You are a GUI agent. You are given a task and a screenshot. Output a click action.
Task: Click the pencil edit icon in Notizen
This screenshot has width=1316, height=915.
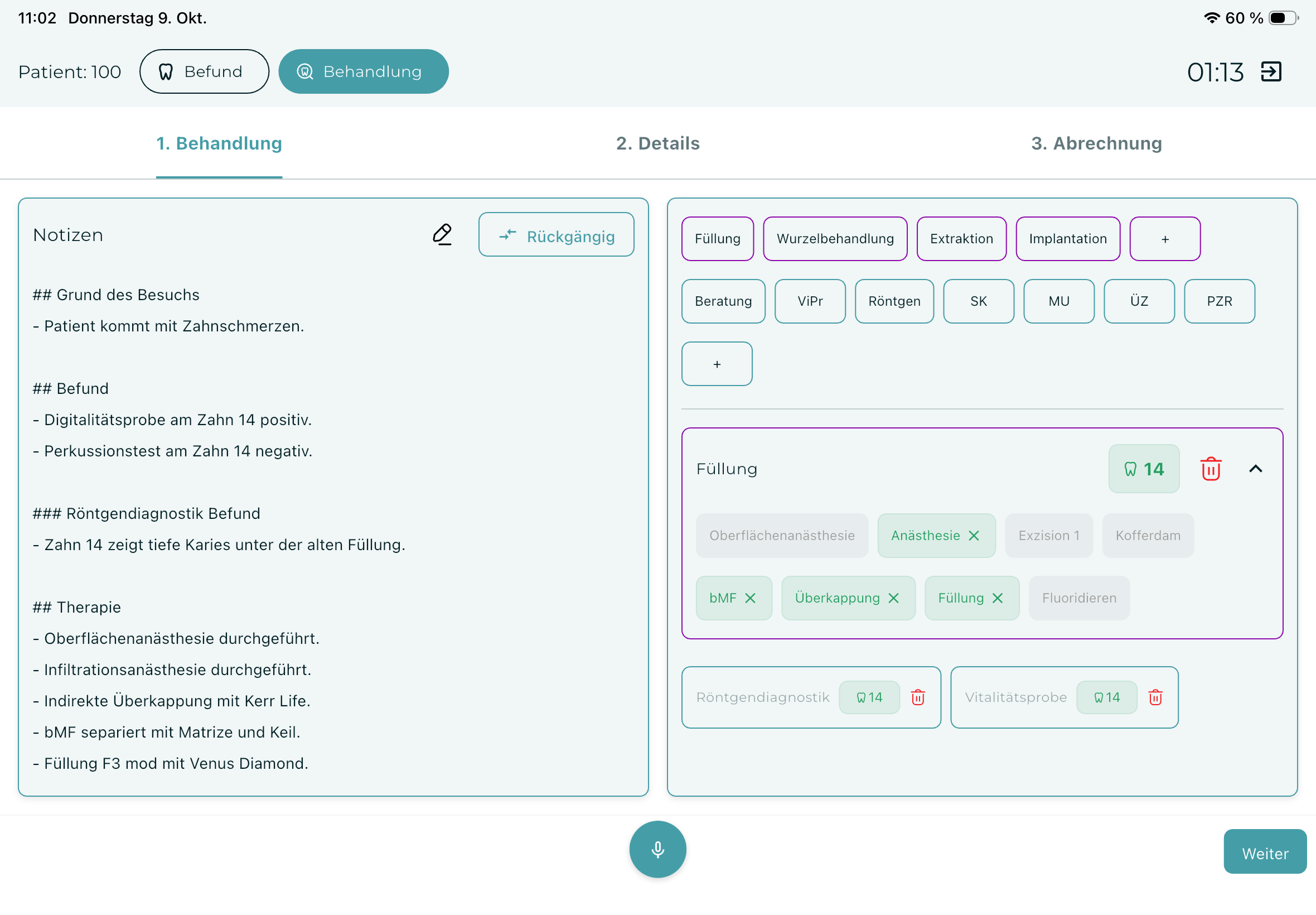442,234
